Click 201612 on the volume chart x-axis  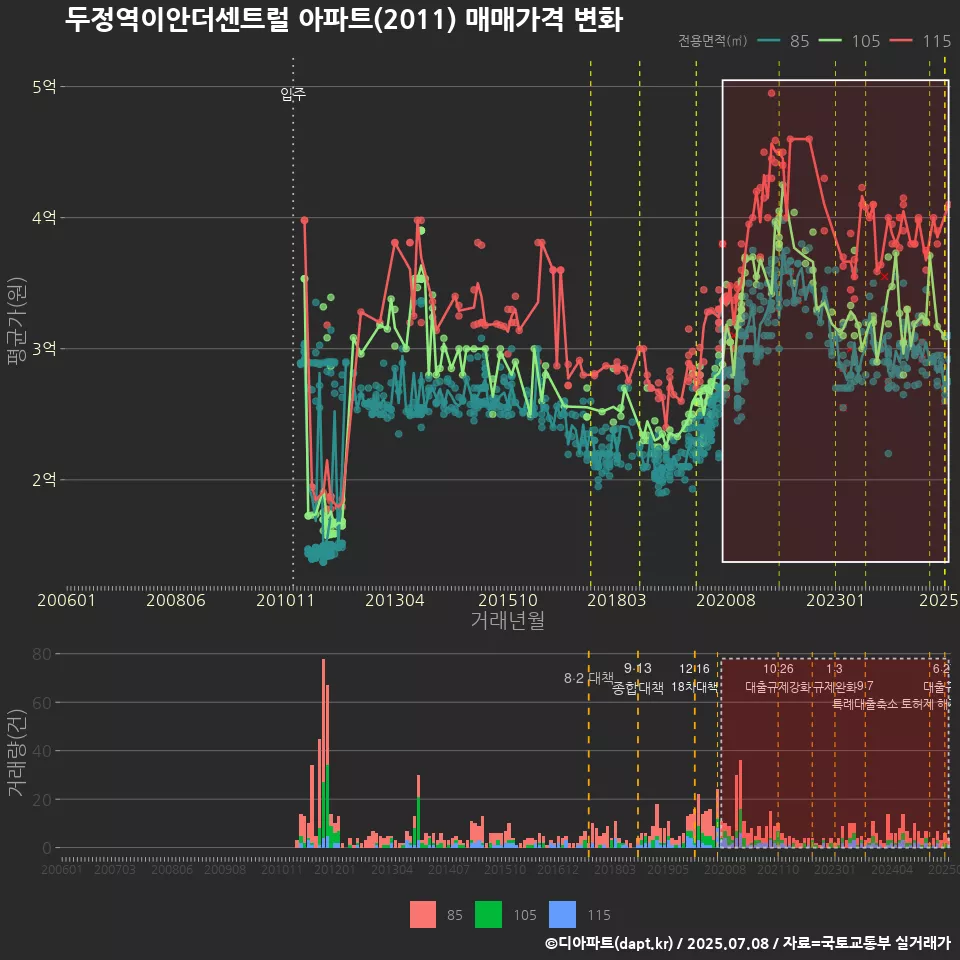[558, 869]
